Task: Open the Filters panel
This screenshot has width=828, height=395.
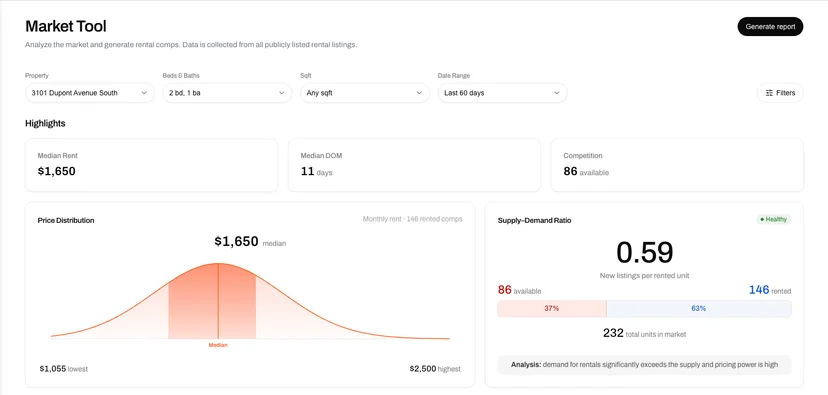Action: coord(780,93)
